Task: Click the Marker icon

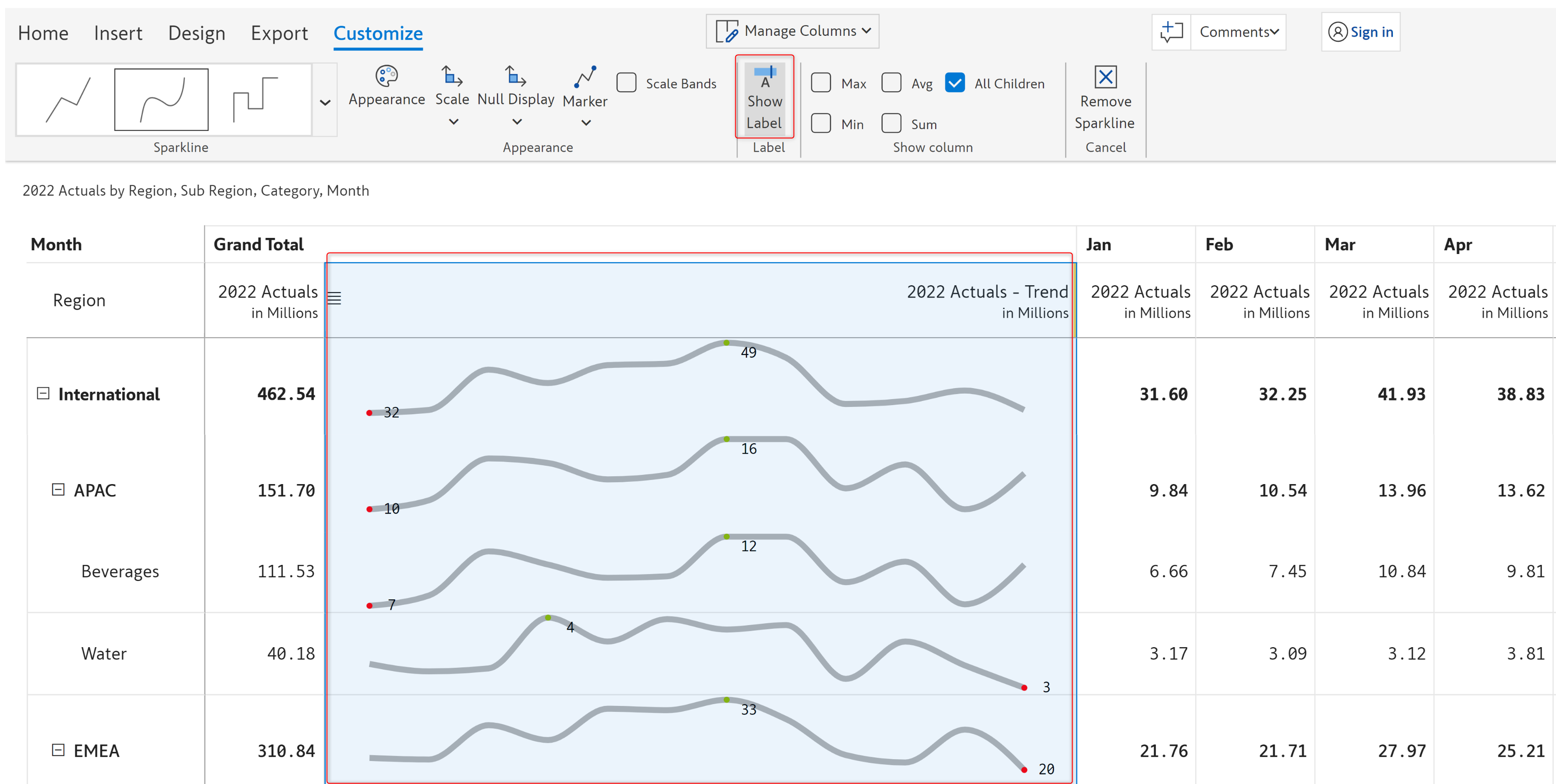Action: [x=585, y=77]
